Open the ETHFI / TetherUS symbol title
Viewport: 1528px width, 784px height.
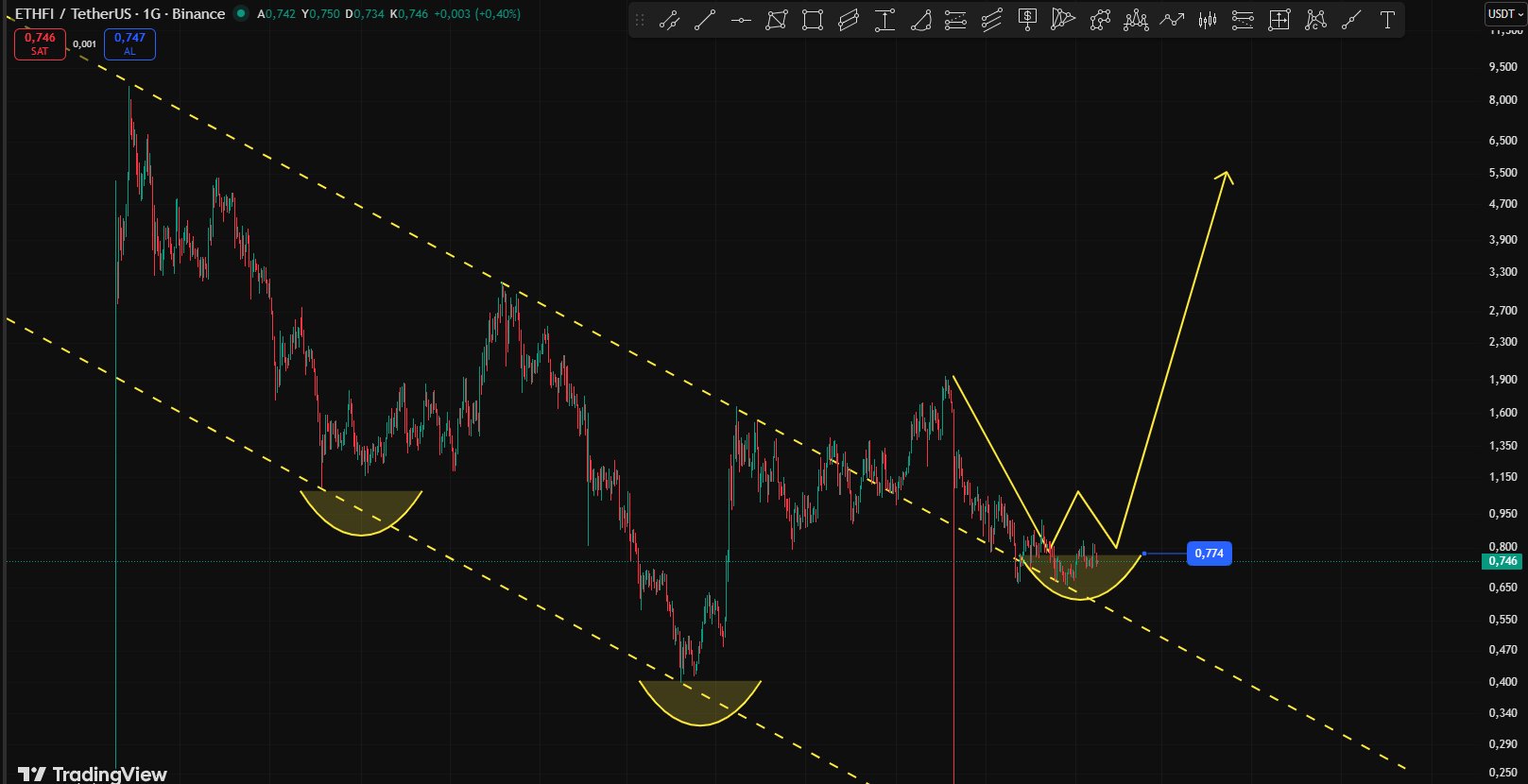pyautogui.click(x=119, y=14)
